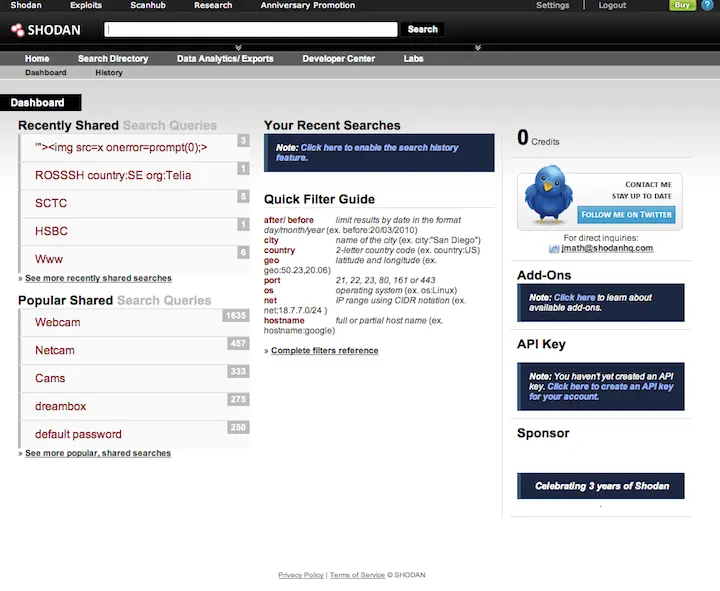Viewport: 720px width, 591px height.
Task: Open the help question mark icon
Action: (x=707, y=5)
